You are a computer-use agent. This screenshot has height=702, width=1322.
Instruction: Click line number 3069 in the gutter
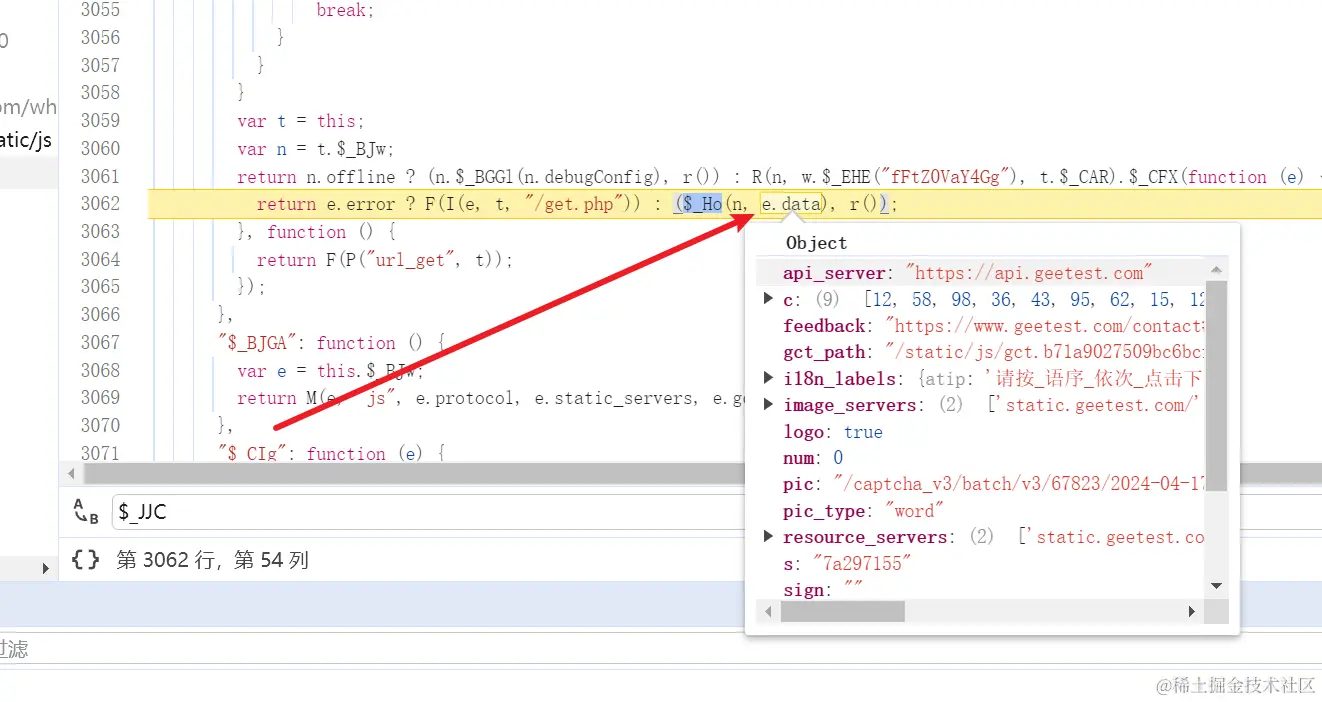tap(100, 398)
